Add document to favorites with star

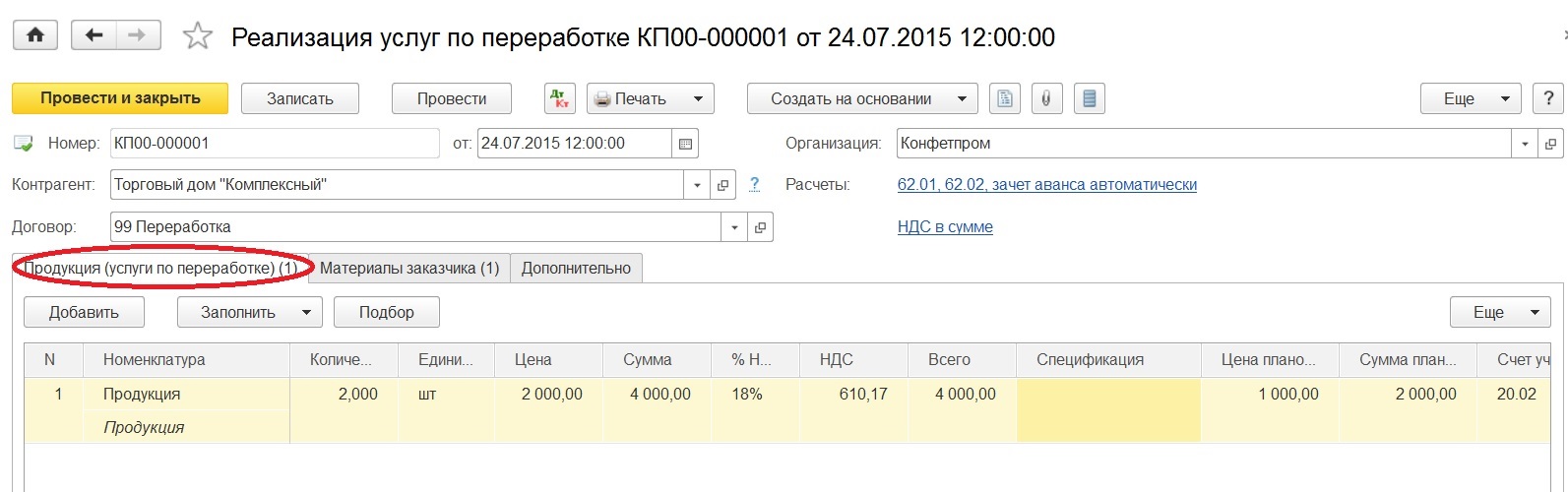pyautogui.click(x=198, y=37)
